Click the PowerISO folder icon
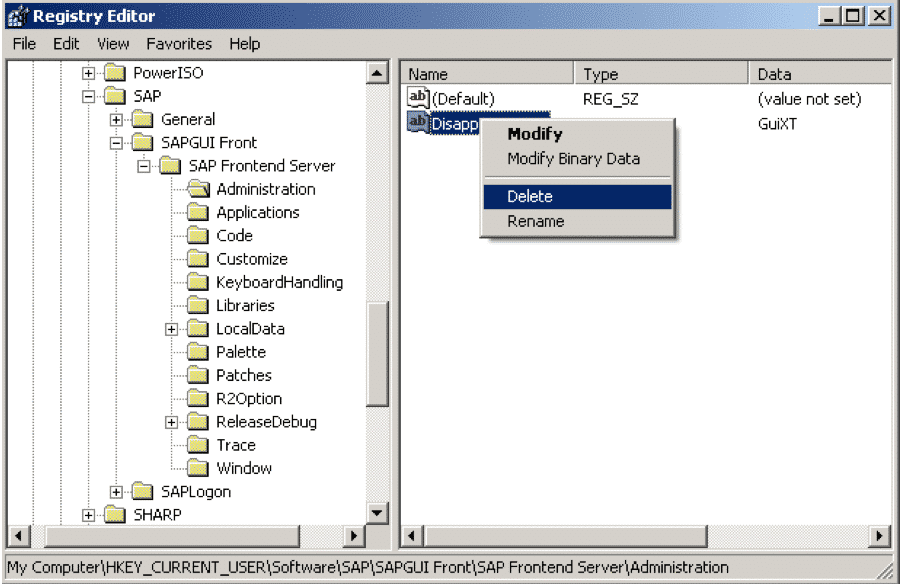 115,73
